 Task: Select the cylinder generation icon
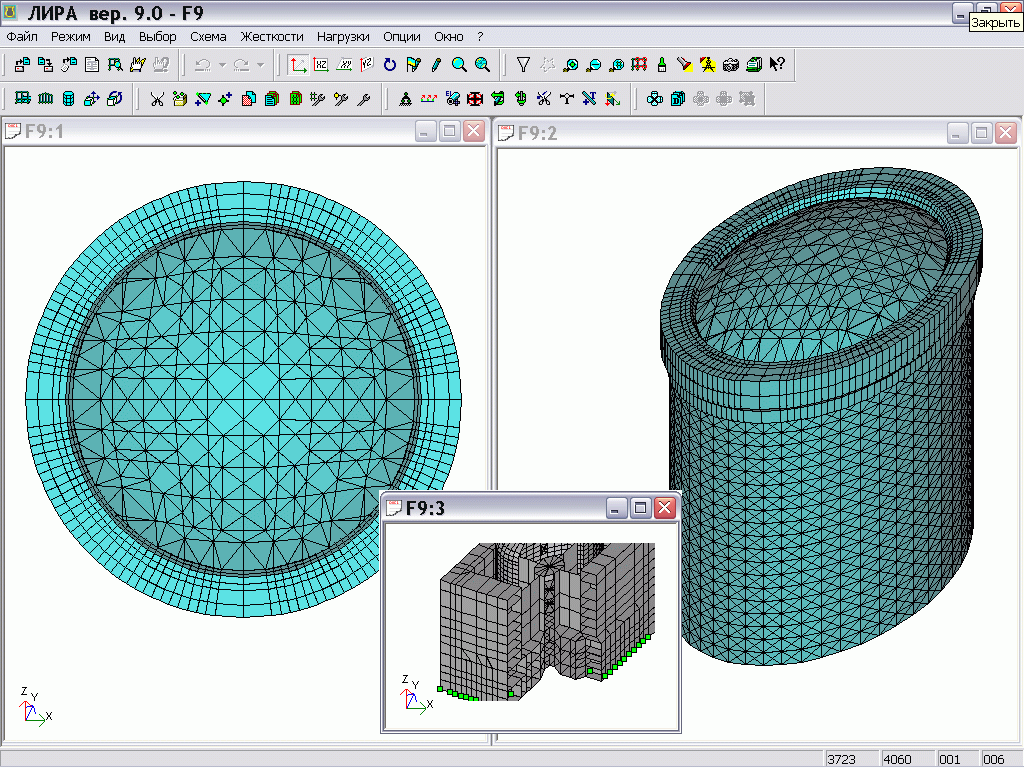[x=68, y=98]
